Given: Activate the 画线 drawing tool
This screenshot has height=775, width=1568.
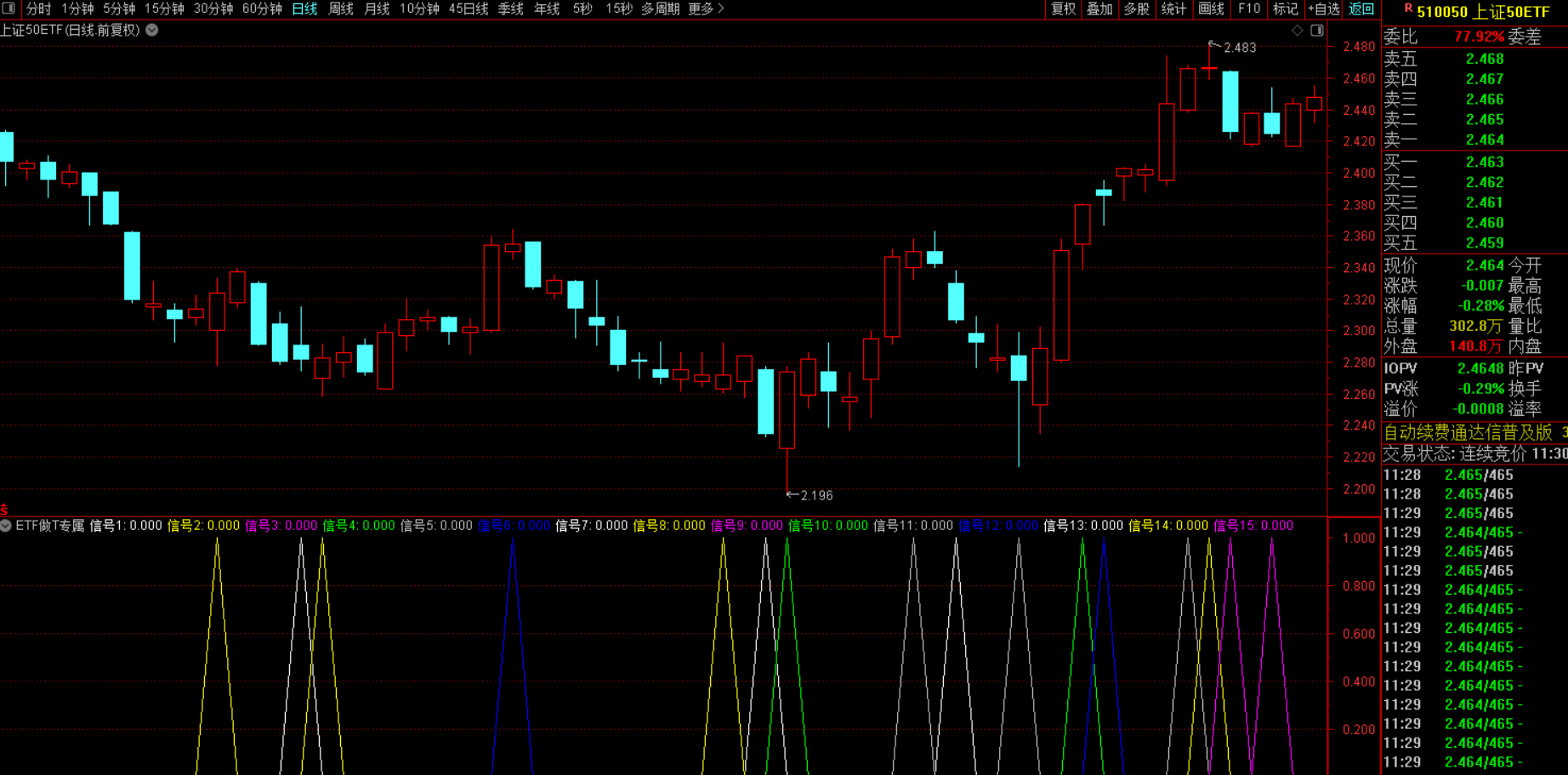Looking at the screenshot, I should tap(1211, 9).
